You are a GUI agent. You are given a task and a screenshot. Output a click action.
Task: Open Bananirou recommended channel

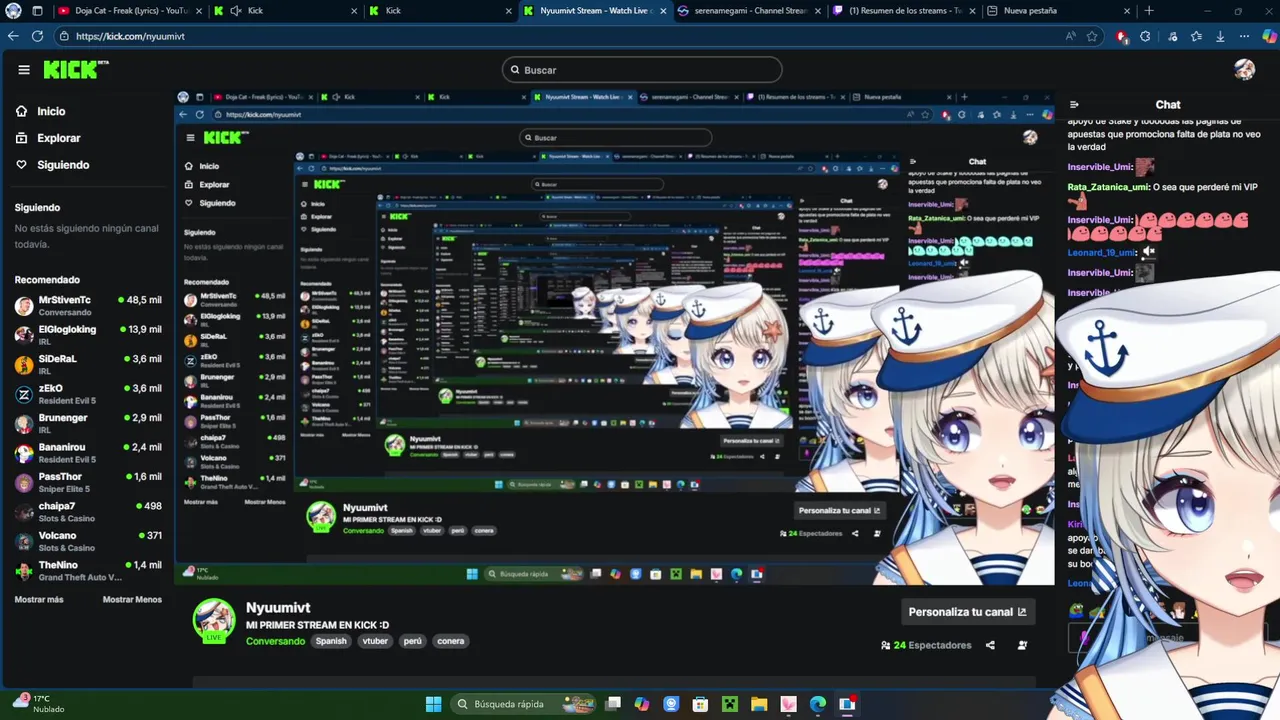pyautogui.click(x=88, y=453)
